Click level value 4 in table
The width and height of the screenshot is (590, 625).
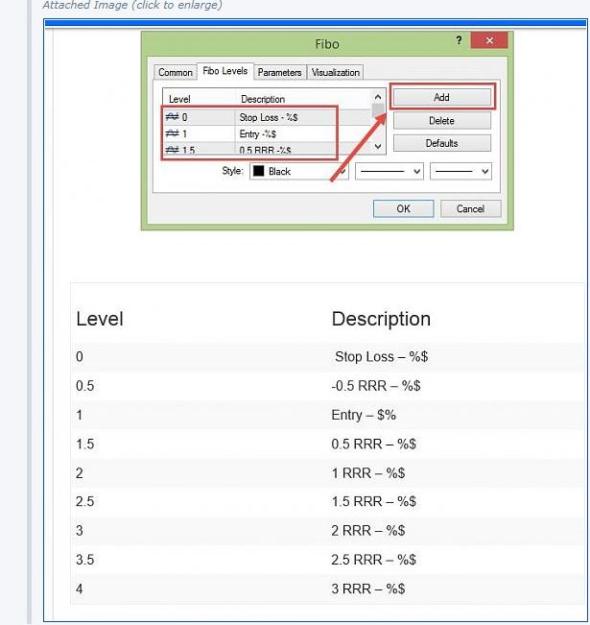pyautogui.click(x=79, y=589)
